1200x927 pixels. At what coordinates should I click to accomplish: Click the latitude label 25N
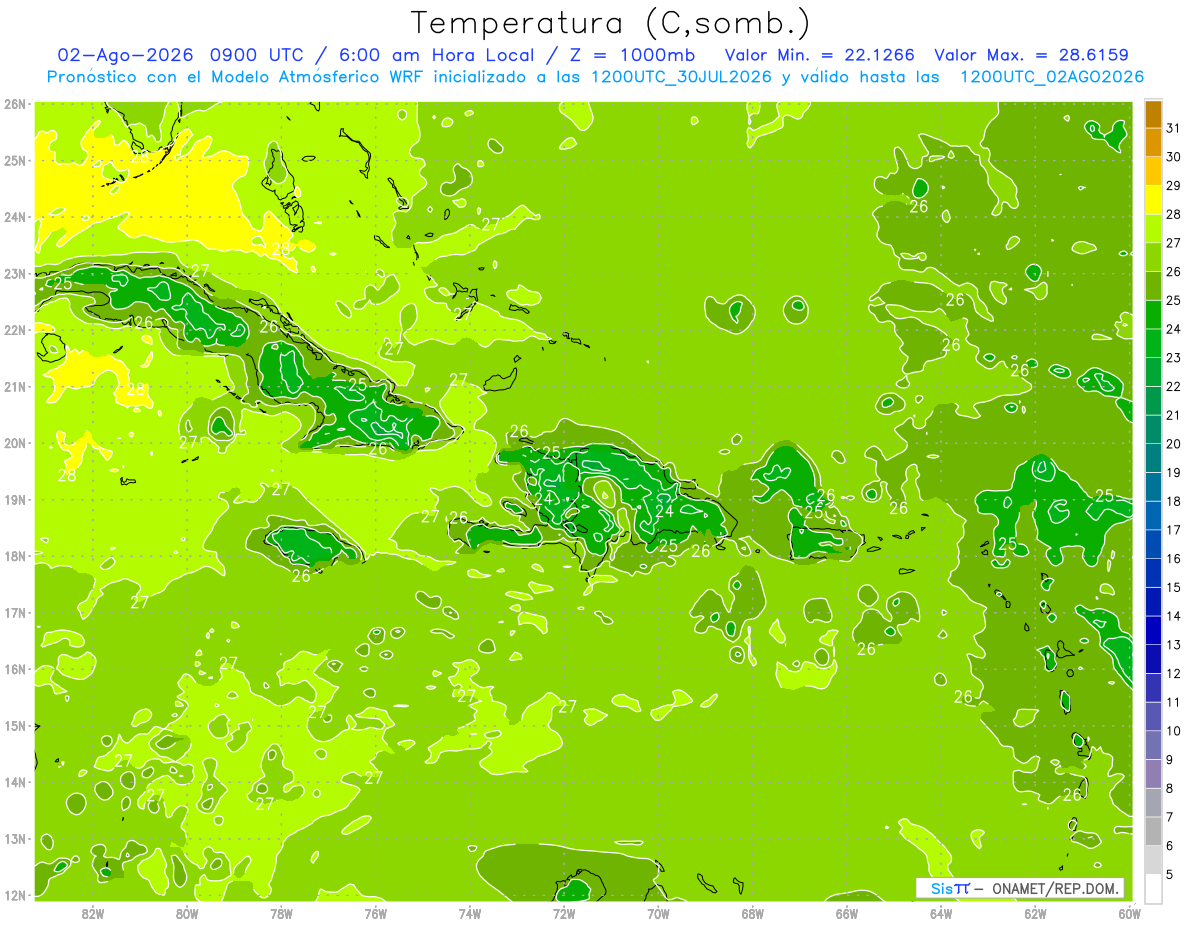[x=16, y=160]
